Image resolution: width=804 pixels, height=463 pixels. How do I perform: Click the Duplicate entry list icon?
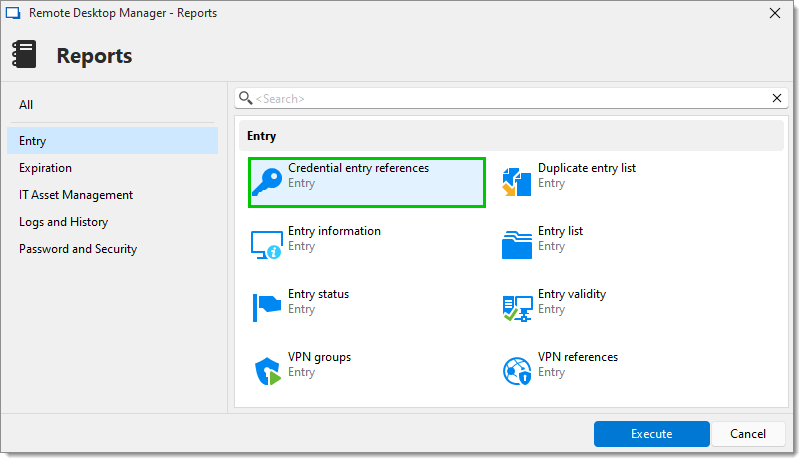[516, 182]
